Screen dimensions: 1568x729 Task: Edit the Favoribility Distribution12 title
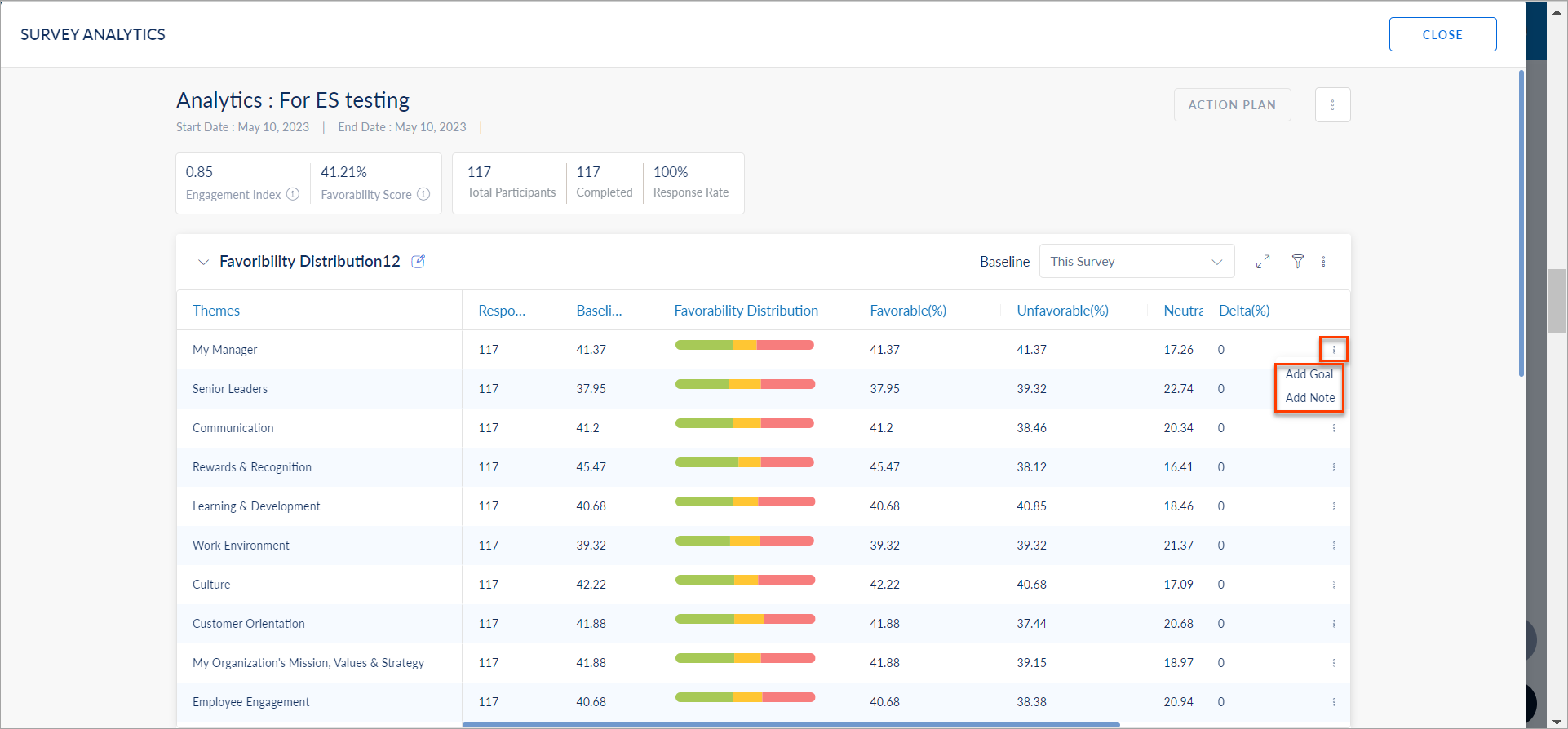tap(419, 262)
